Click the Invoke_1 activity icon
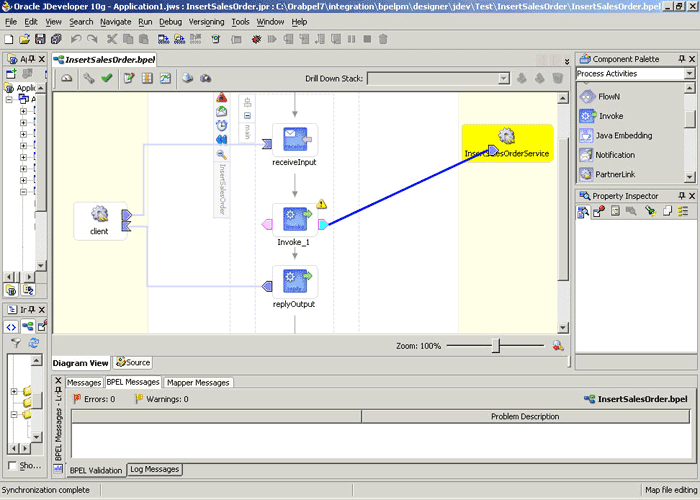The width and height of the screenshot is (700, 500). click(x=295, y=218)
